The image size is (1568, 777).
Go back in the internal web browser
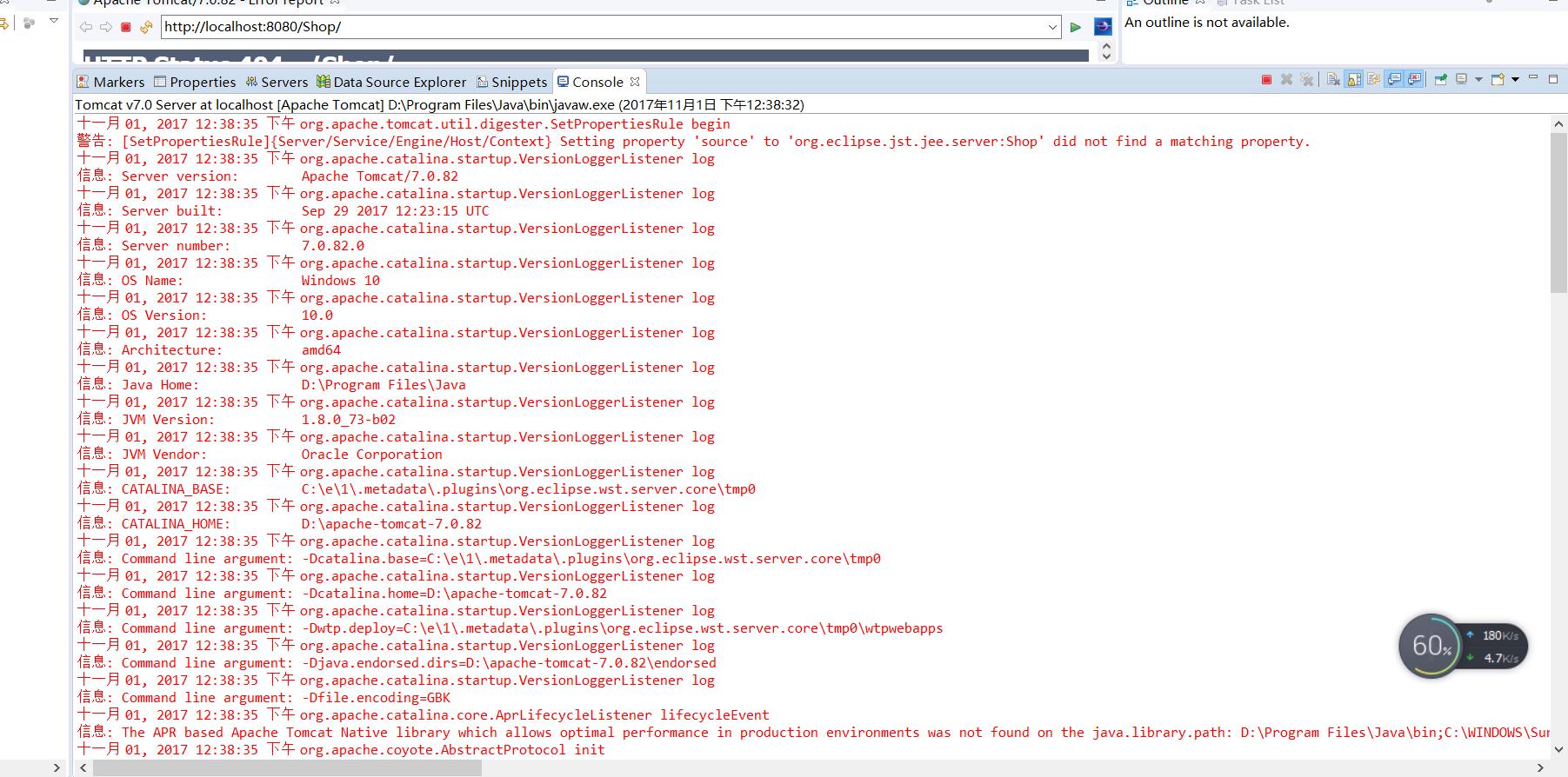[85, 27]
